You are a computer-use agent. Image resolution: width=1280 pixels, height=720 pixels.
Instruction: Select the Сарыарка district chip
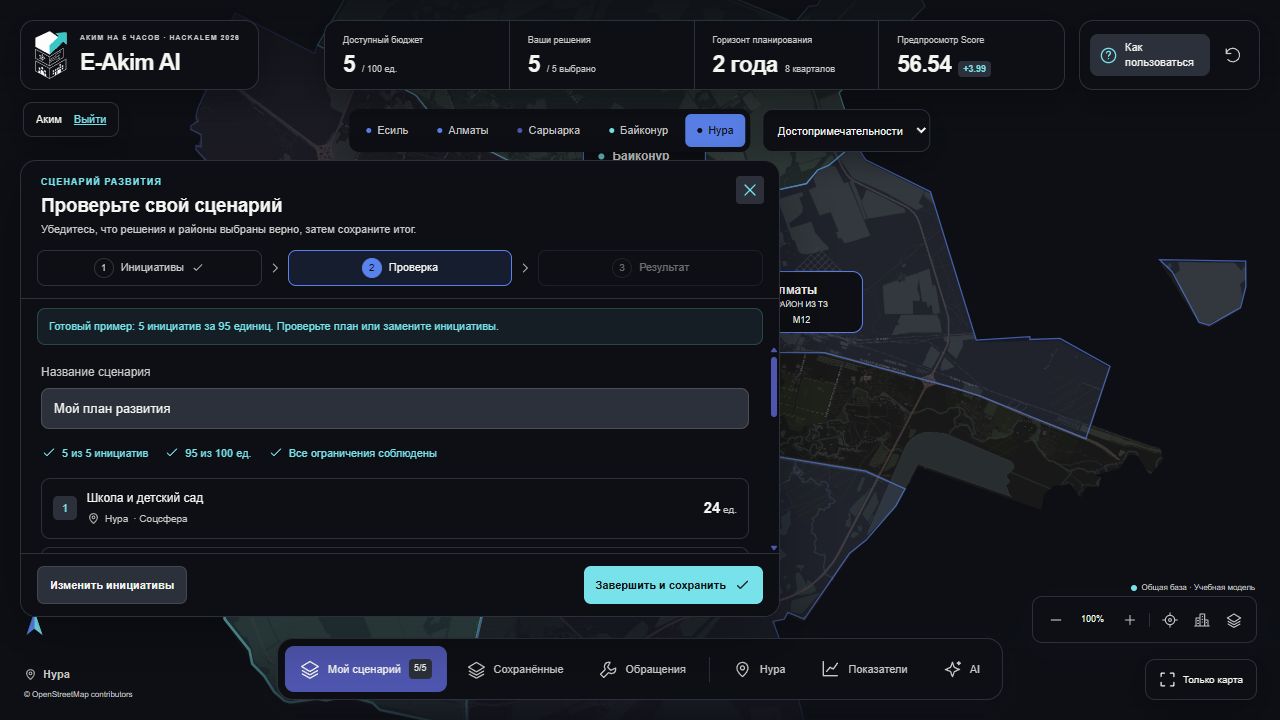click(548, 130)
